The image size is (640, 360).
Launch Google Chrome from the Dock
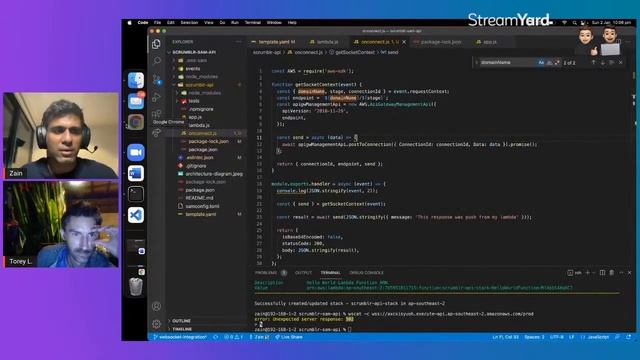[x=136, y=122]
